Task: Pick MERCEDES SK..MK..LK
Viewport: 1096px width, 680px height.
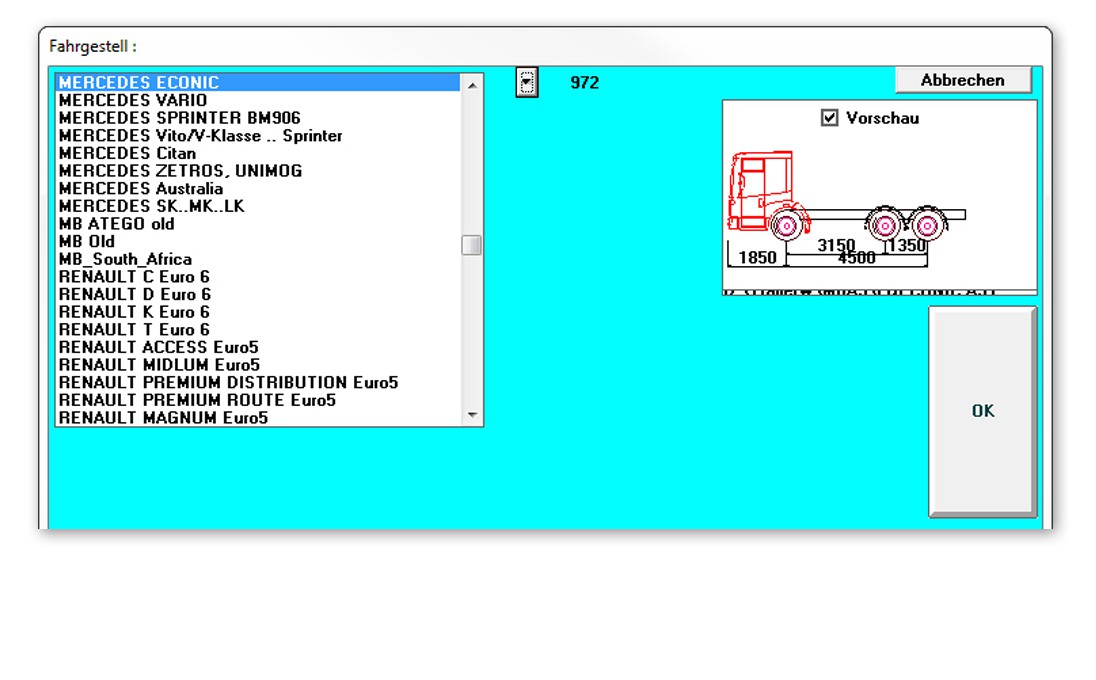Action: pos(258,206)
